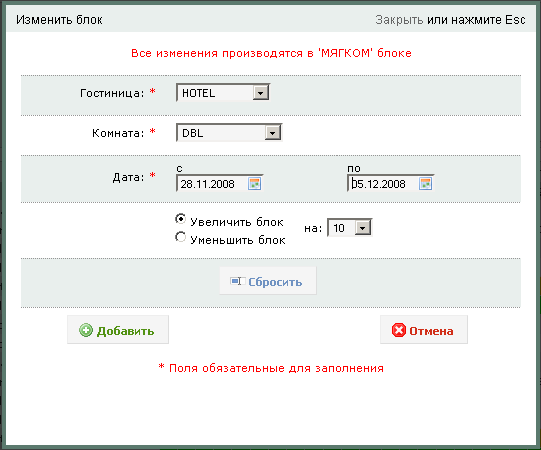Open calendar picker for start date

point(254,184)
